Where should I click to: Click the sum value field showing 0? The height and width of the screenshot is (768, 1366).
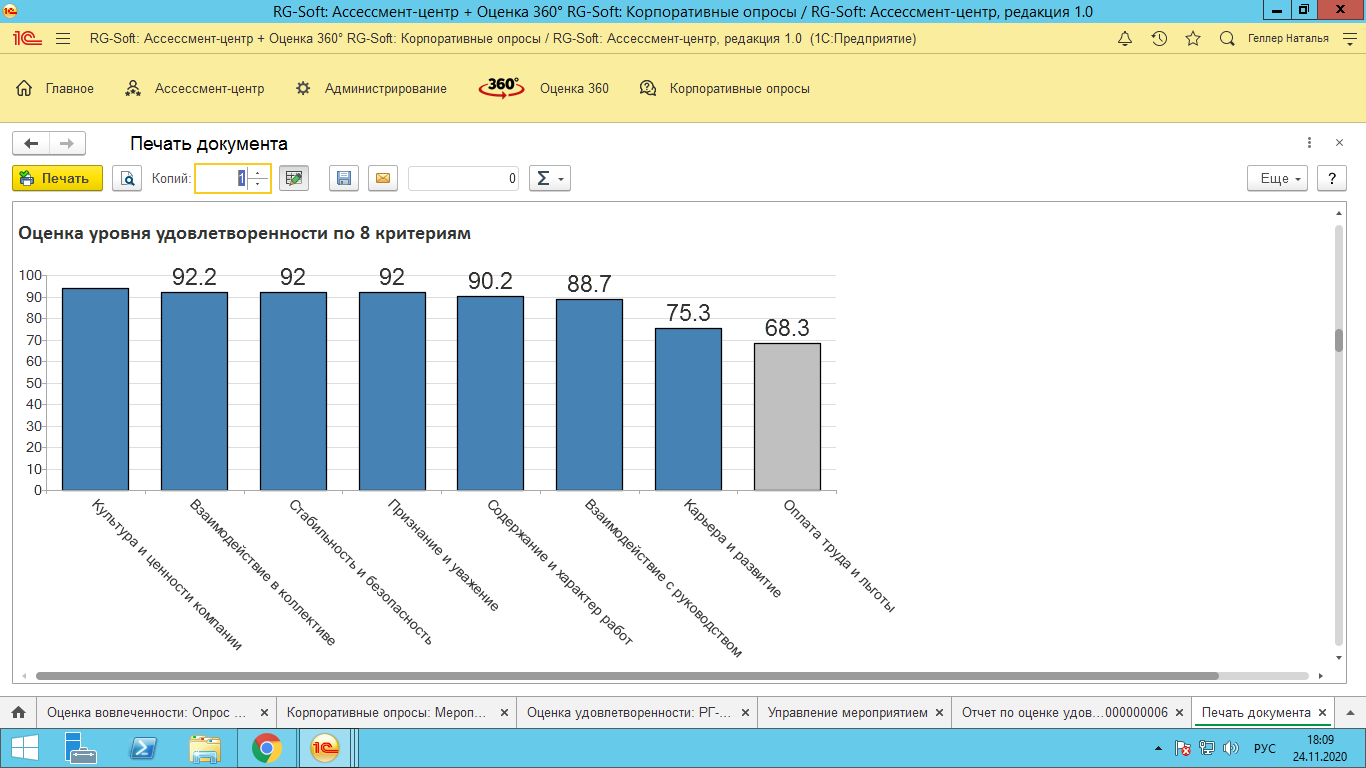[463, 178]
